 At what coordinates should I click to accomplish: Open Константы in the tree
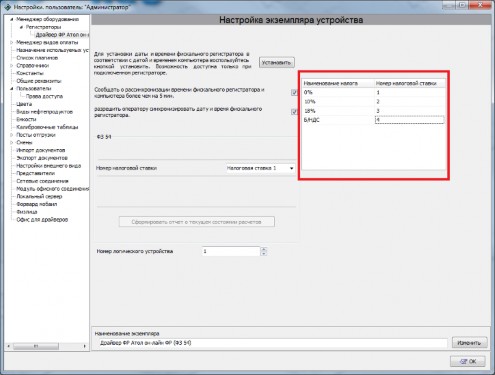coord(30,73)
